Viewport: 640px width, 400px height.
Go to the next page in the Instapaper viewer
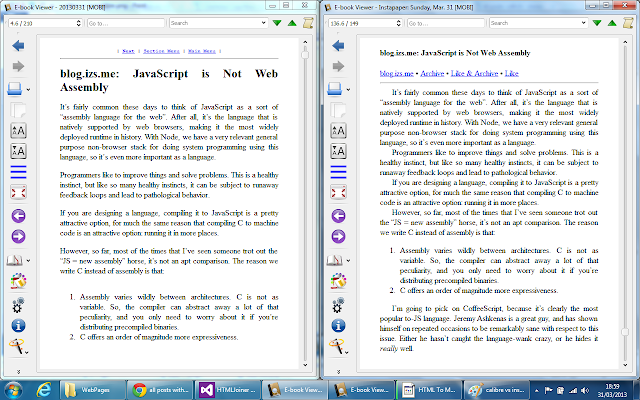click(x=338, y=236)
